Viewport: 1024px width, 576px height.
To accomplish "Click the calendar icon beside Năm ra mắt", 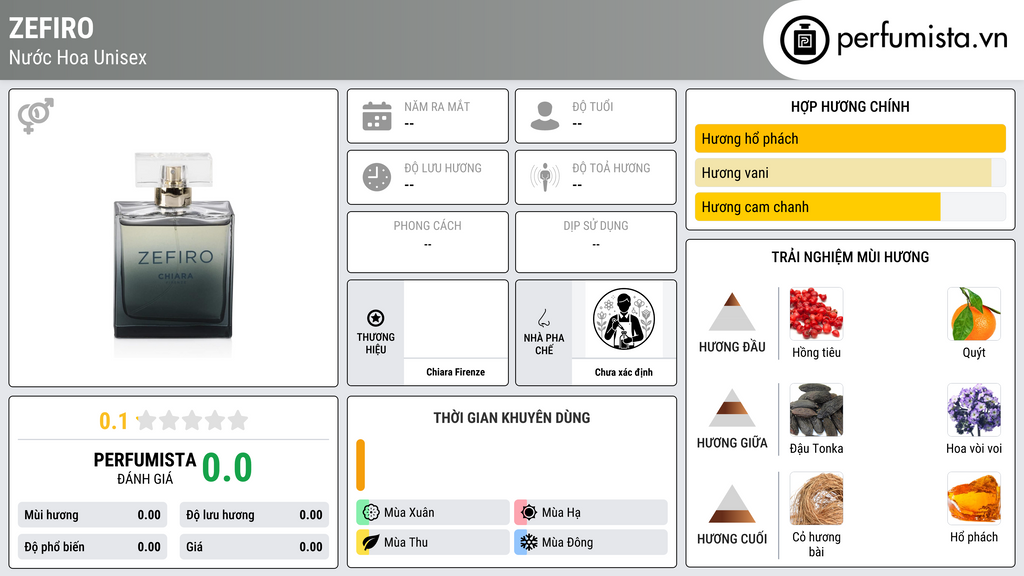I will click(x=377, y=116).
